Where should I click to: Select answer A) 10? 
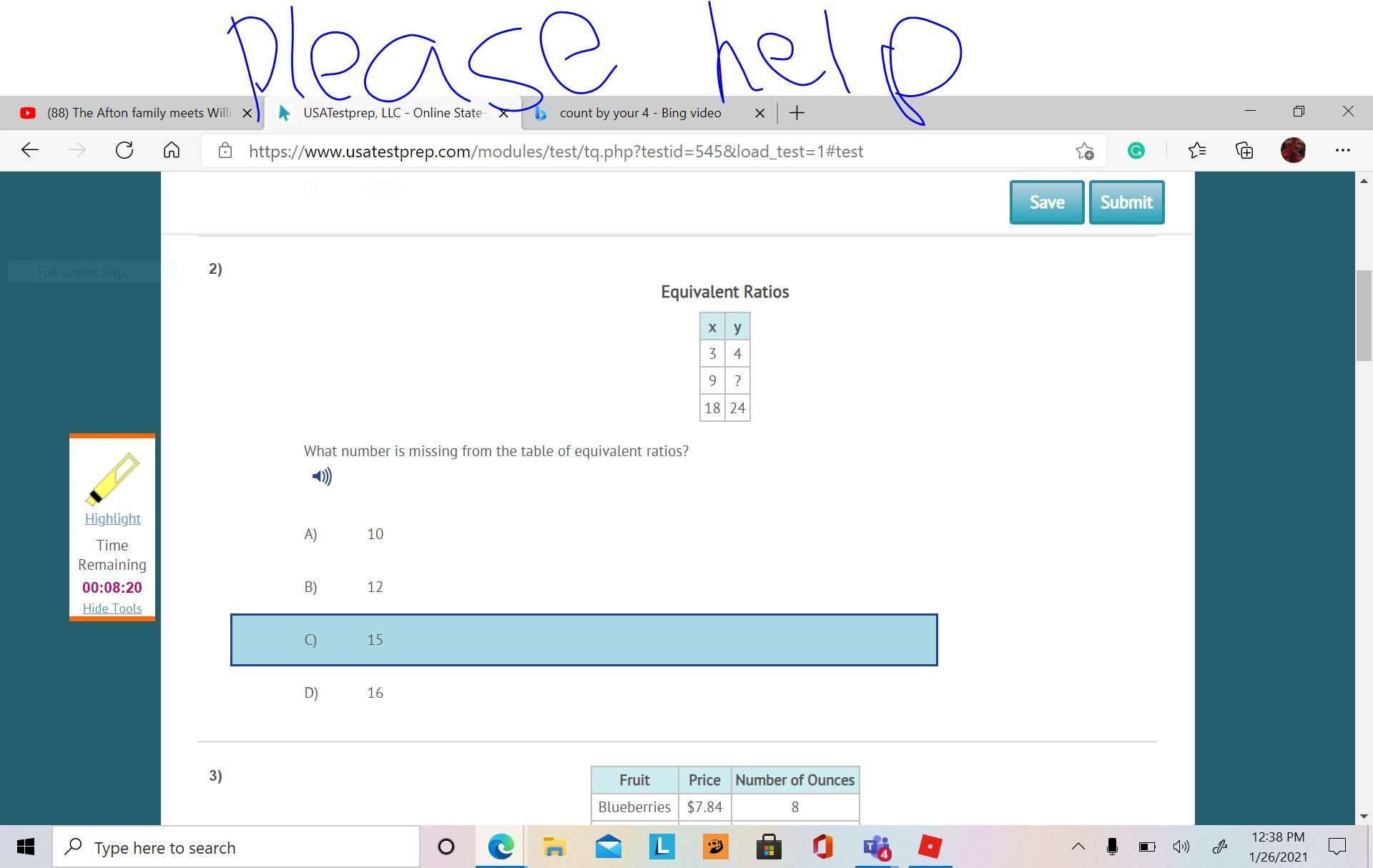pyautogui.click(x=375, y=534)
